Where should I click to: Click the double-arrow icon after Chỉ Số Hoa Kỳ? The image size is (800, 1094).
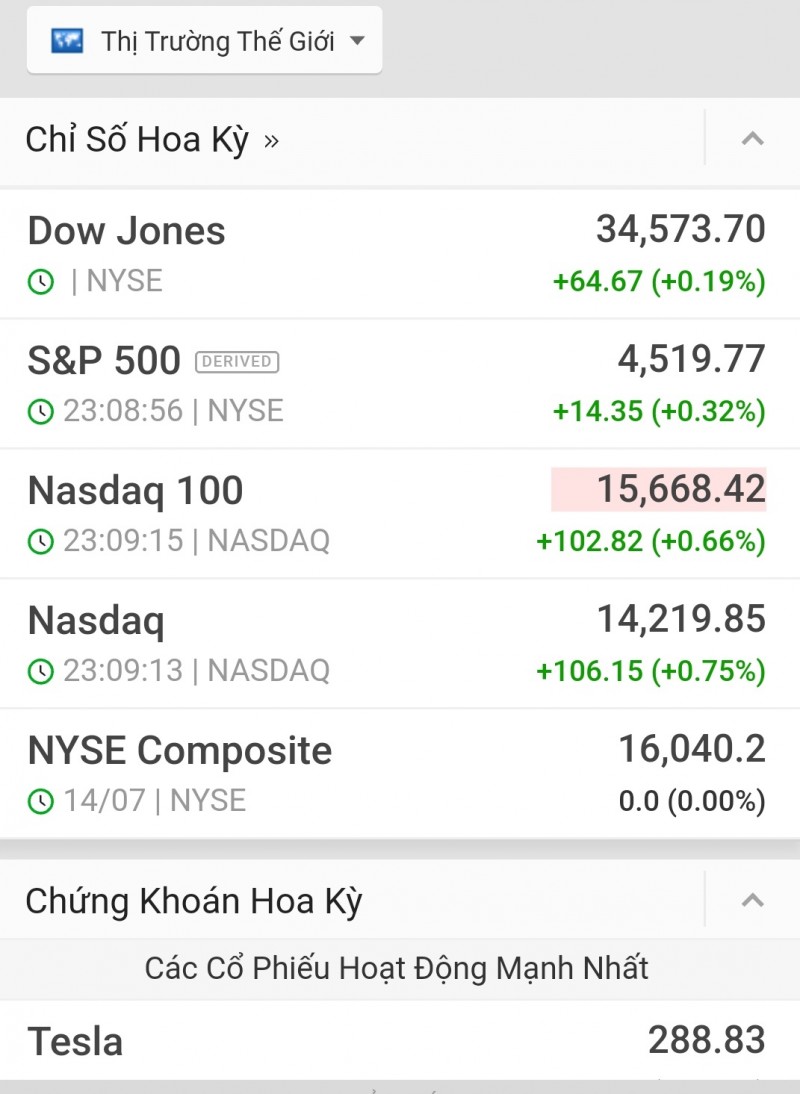[x=271, y=141]
